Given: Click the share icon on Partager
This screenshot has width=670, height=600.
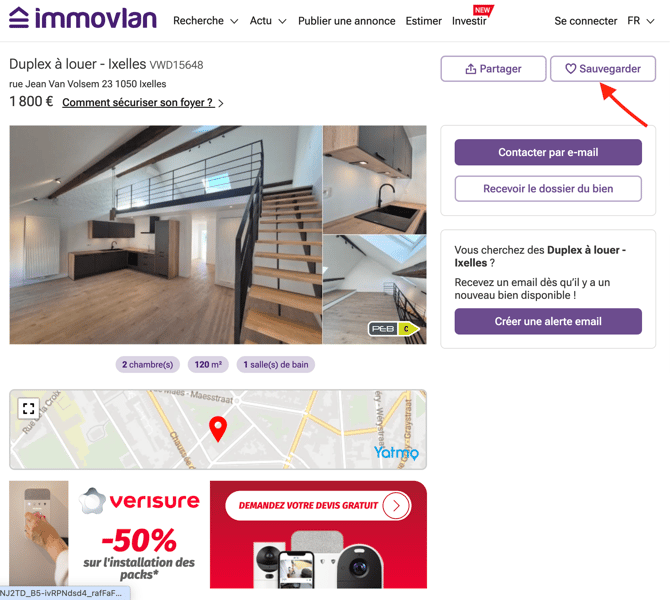Looking at the screenshot, I should (x=470, y=69).
